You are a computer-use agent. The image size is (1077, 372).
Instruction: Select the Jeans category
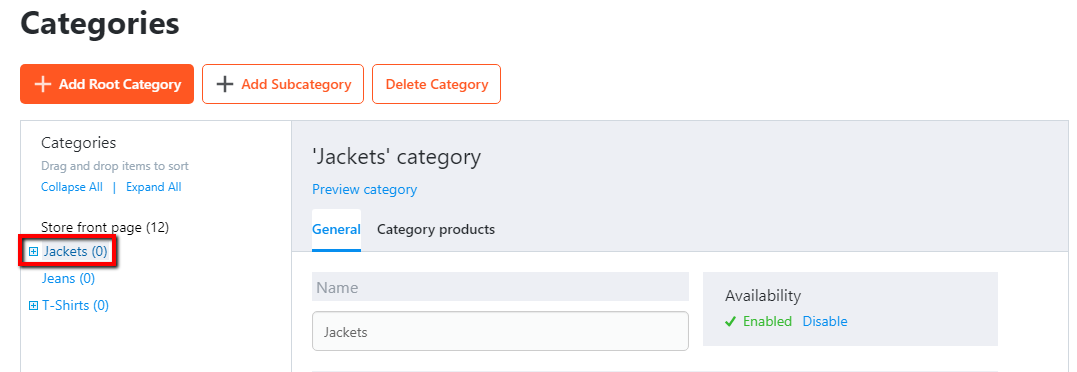[x=68, y=279]
